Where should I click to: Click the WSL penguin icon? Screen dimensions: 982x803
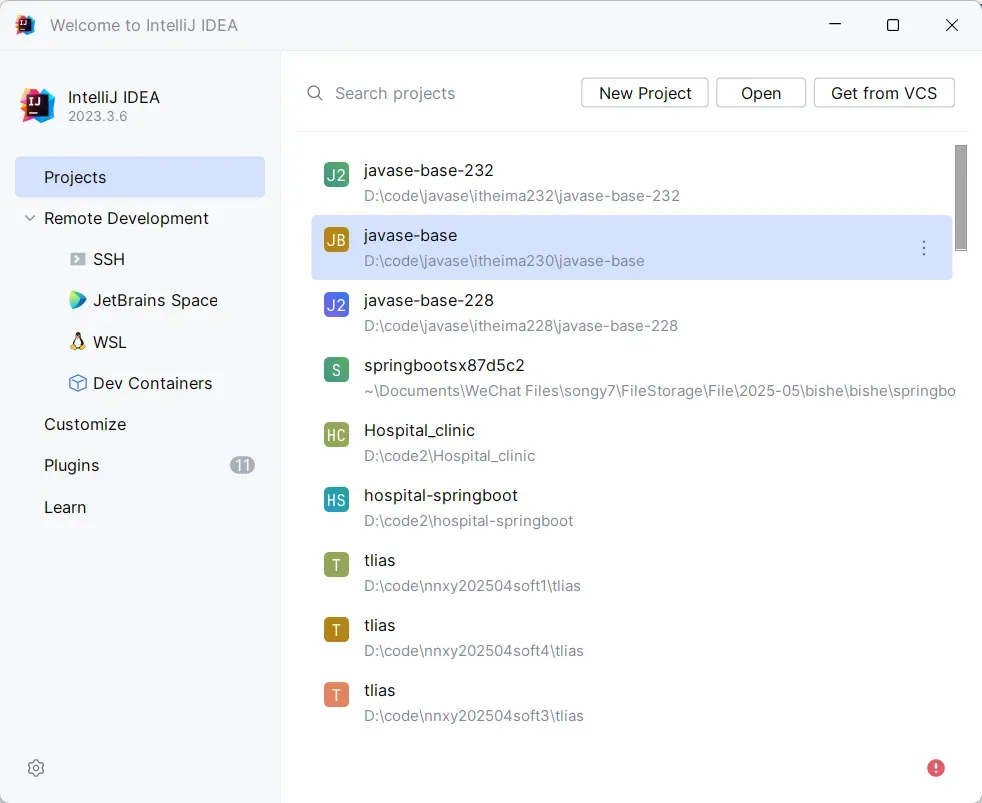pos(77,342)
